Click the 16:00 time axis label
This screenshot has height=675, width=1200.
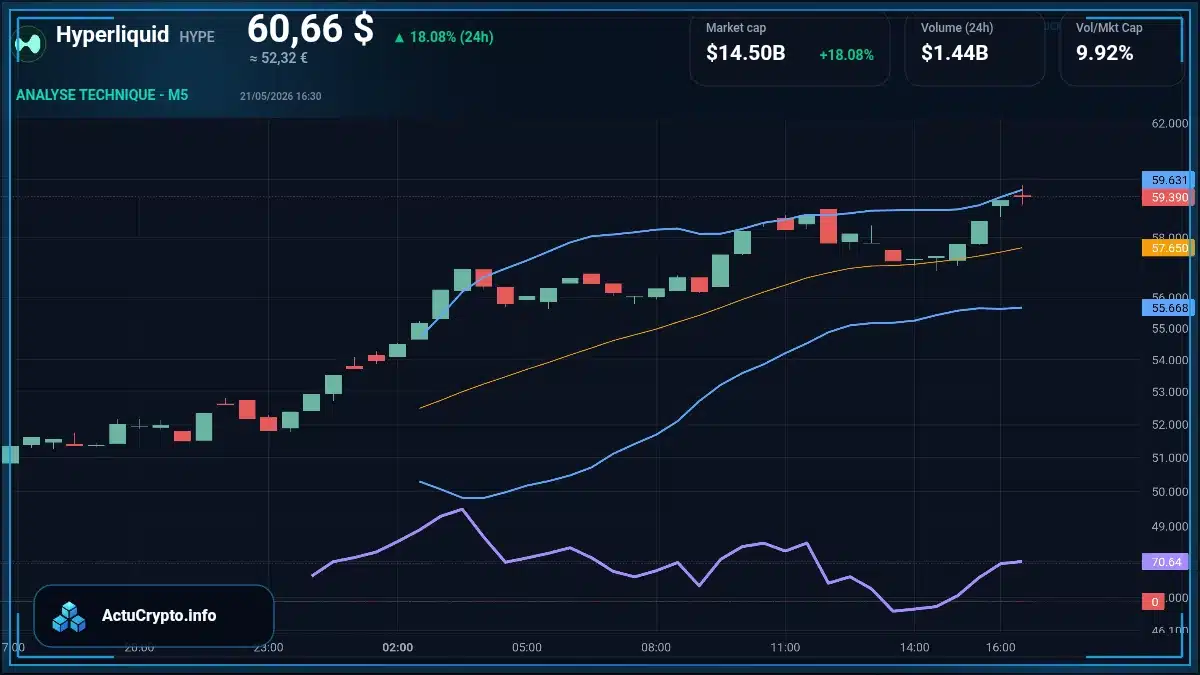(x=1001, y=648)
